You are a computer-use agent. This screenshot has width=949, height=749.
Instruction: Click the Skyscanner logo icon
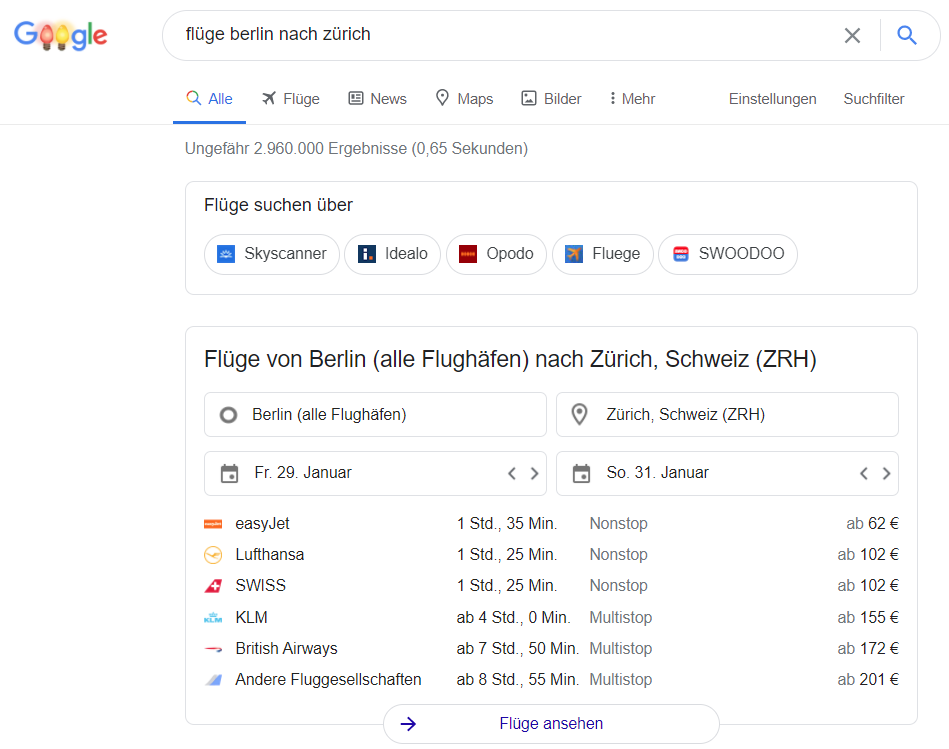pyautogui.click(x=226, y=254)
